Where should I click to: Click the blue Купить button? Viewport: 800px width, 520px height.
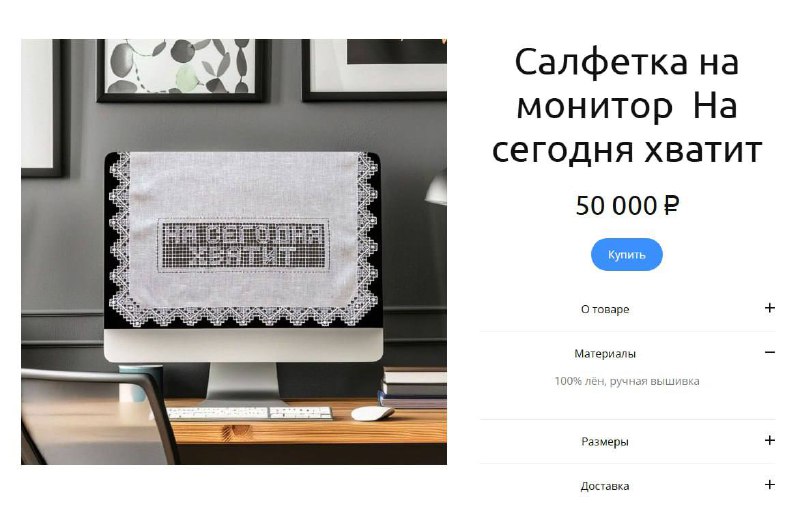coord(627,254)
